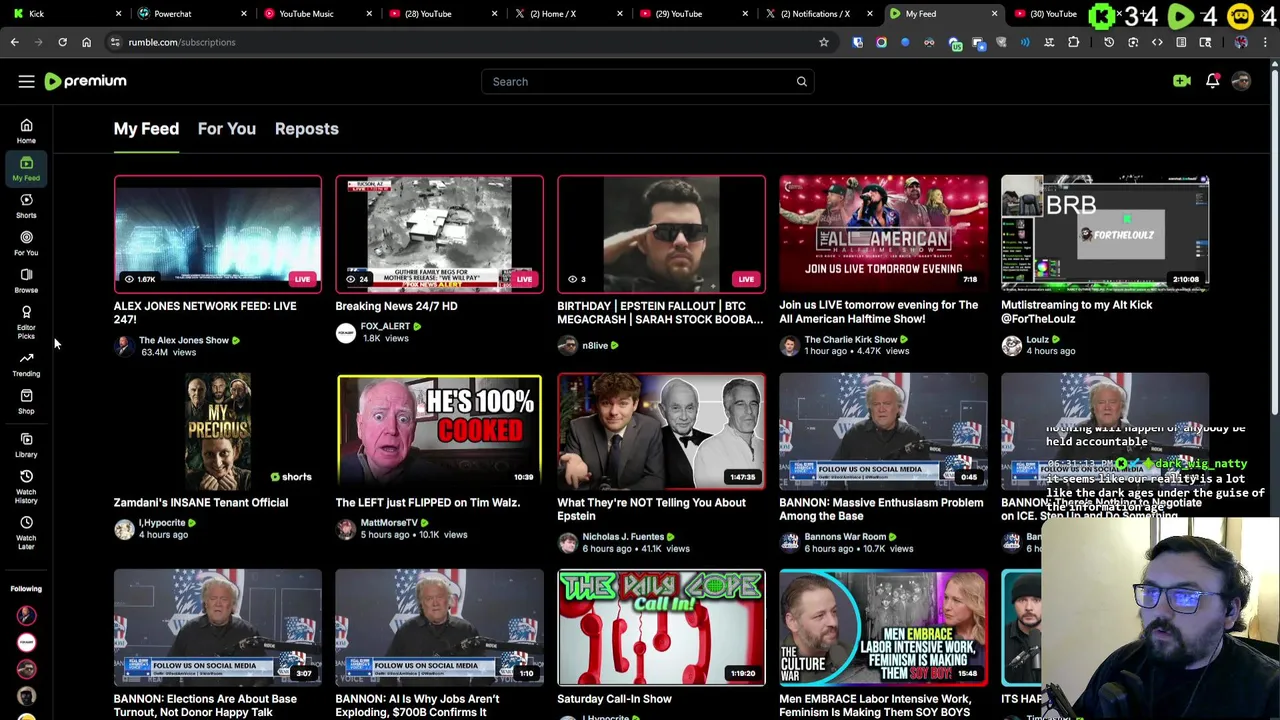
Task: Play the Alex Jones live thumbnail
Action: pyautogui.click(x=218, y=234)
